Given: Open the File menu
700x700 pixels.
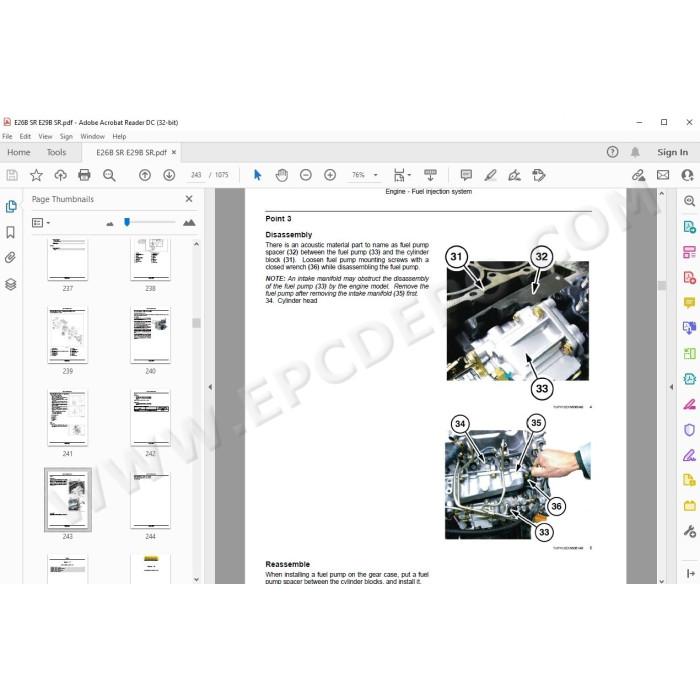Looking at the screenshot, I should click(7, 136).
